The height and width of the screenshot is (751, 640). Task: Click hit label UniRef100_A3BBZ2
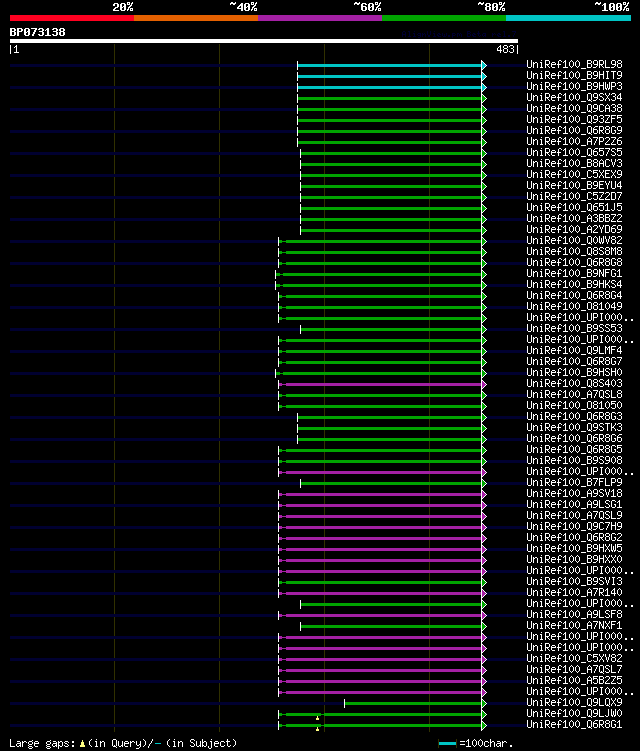(x=574, y=218)
